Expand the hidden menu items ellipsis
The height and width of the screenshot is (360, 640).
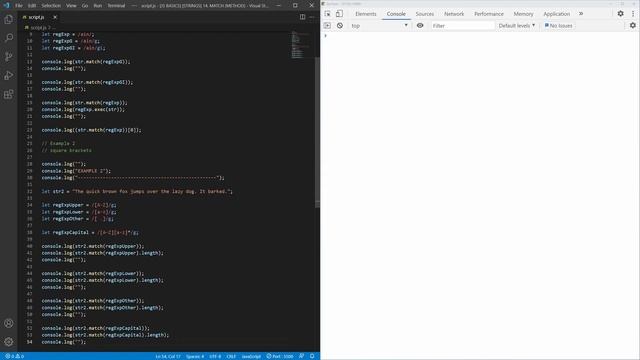pos(134,6)
